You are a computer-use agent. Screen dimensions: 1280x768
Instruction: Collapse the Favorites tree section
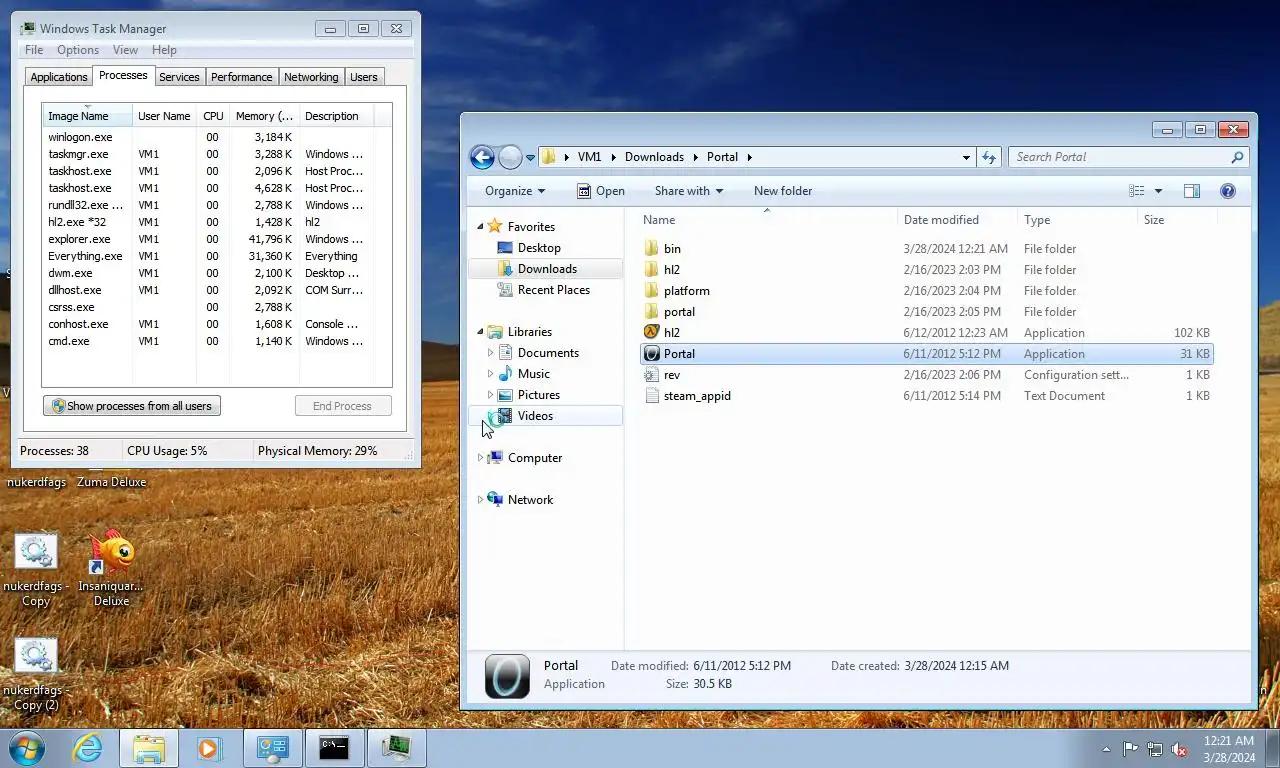[x=480, y=227]
